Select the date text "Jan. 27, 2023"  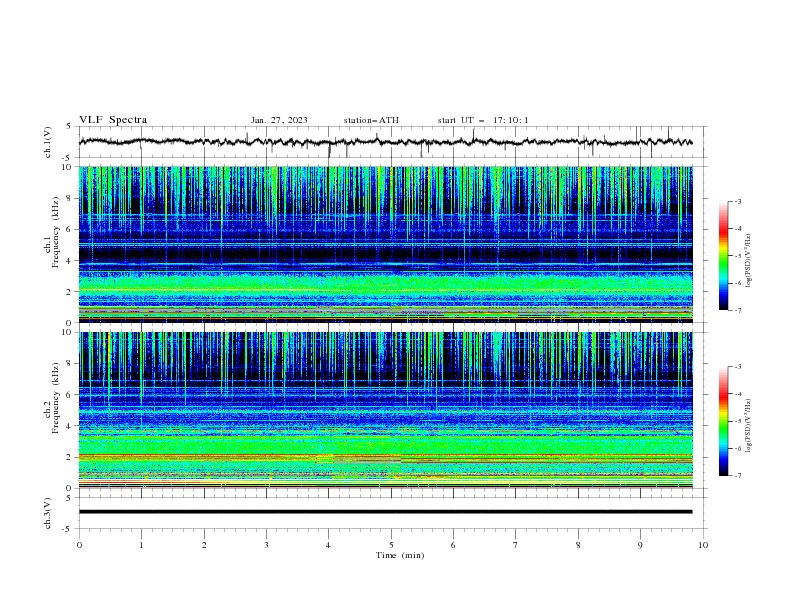tap(279, 120)
